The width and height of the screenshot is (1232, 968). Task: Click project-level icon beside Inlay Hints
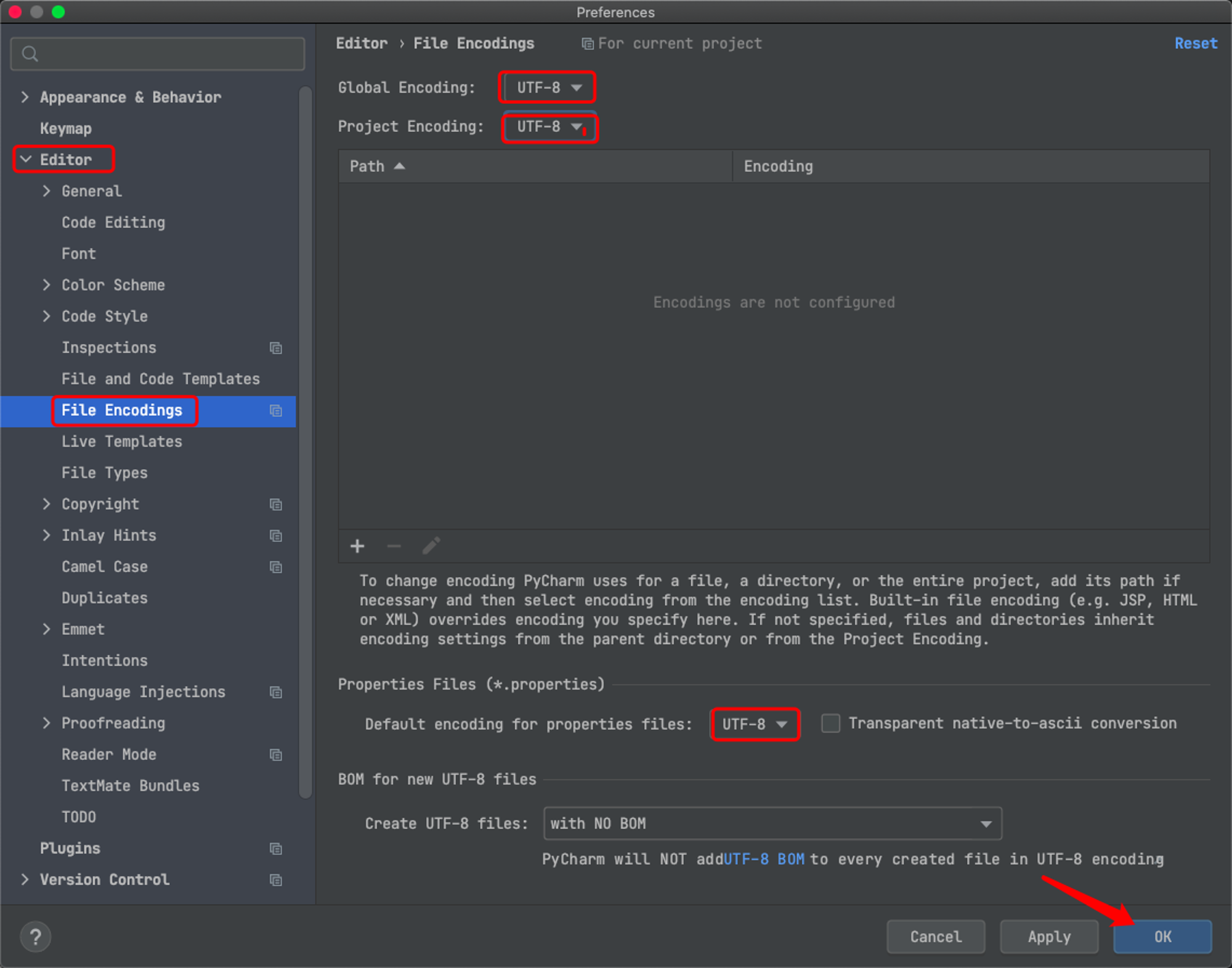click(276, 536)
